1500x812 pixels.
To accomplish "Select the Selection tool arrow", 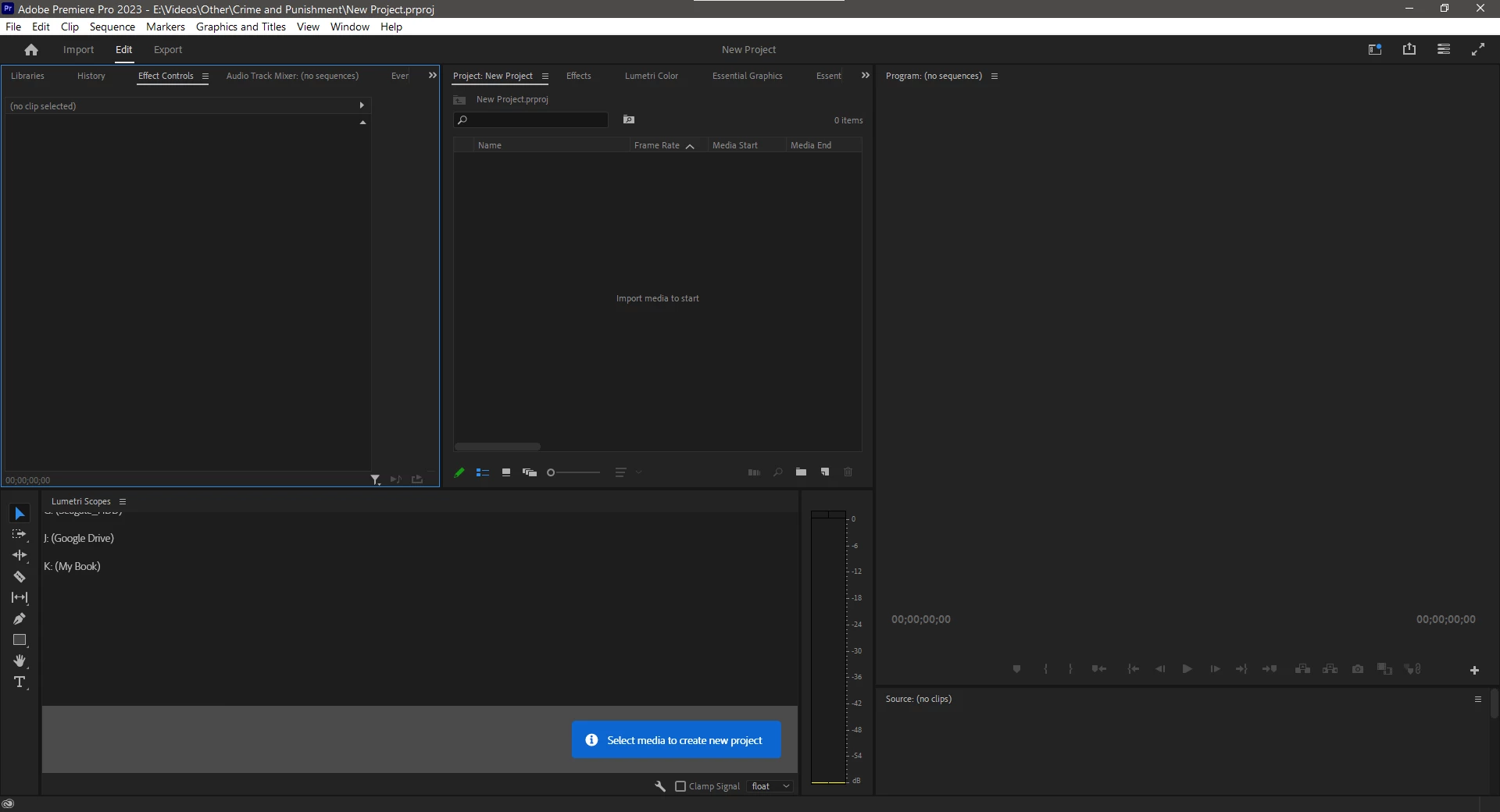I will pyautogui.click(x=20, y=514).
